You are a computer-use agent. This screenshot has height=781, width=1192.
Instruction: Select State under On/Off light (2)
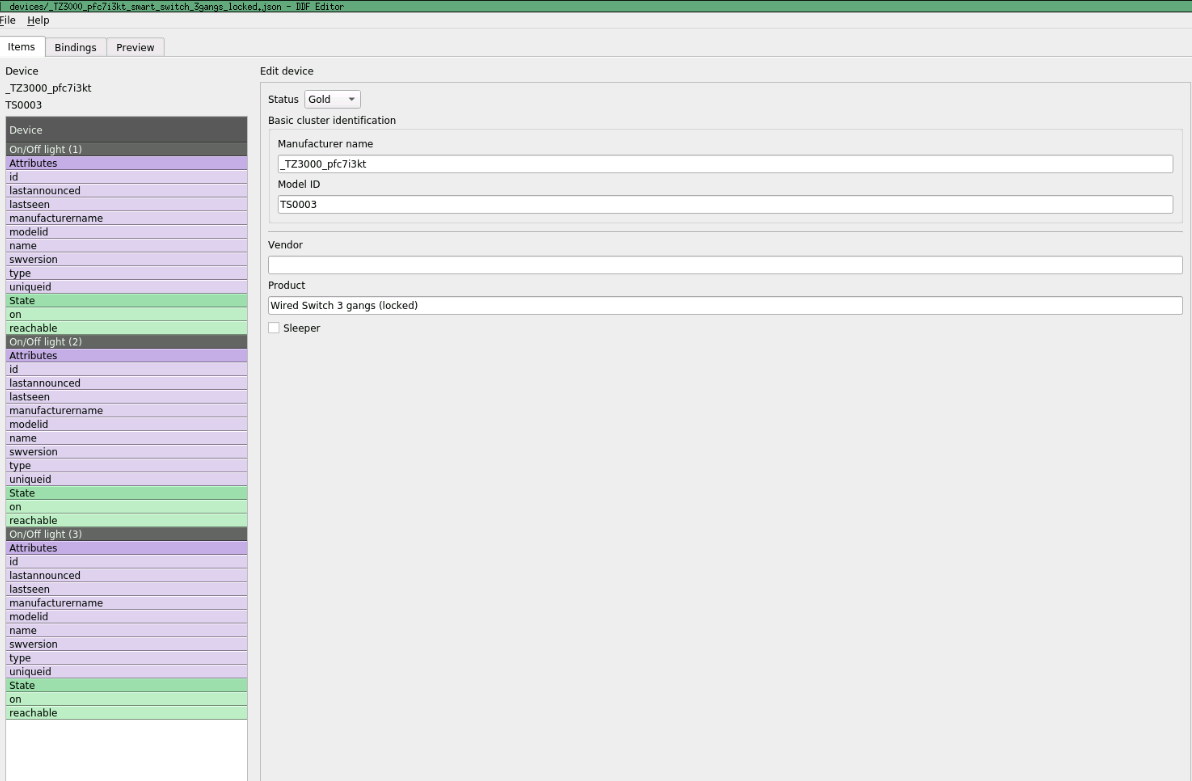click(x=126, y=494)
